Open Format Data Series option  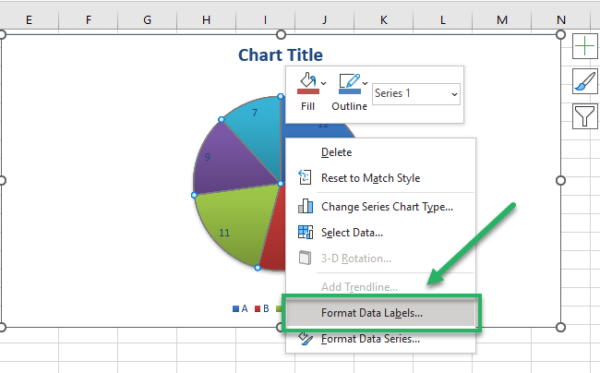(381, 339)
